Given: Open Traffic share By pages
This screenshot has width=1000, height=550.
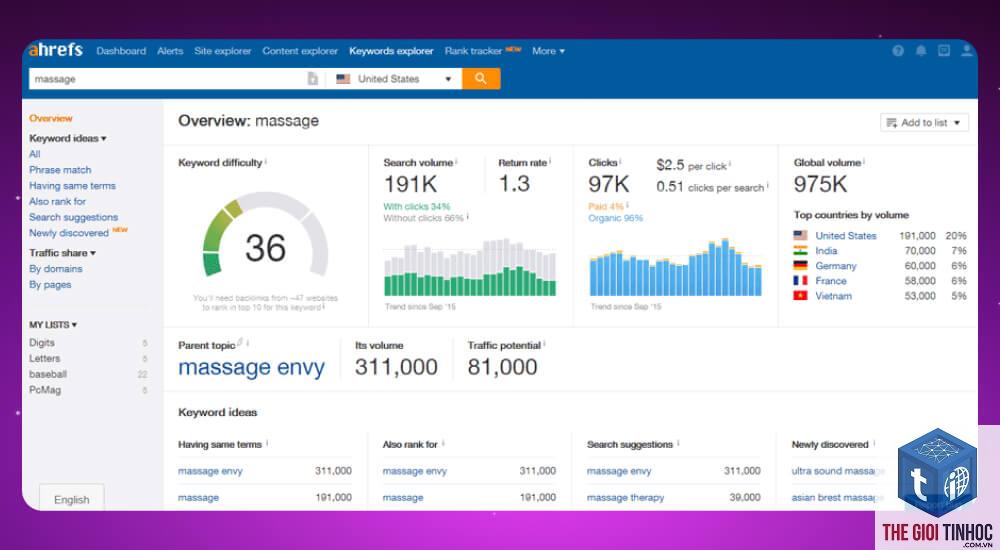Looking at the screenshot, I should click(x=50, y=285).
